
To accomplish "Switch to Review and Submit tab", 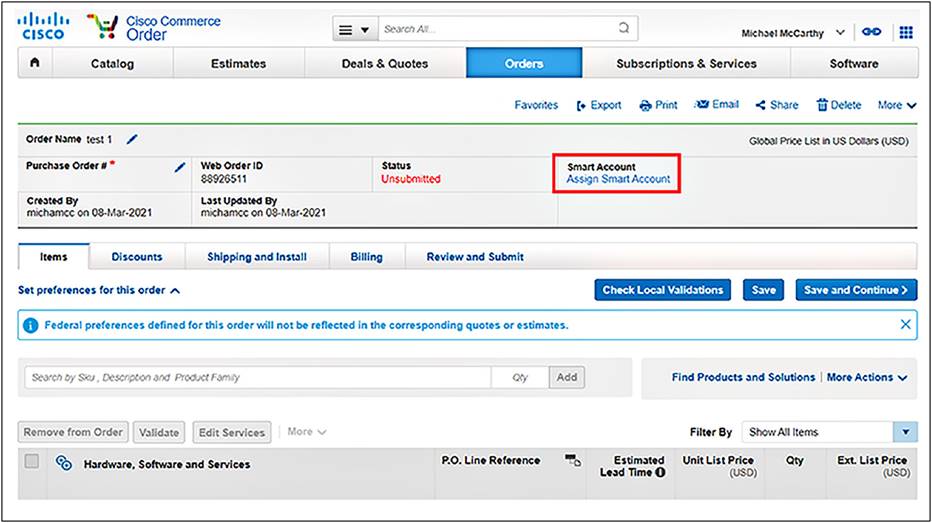I will tap(475, 257).
